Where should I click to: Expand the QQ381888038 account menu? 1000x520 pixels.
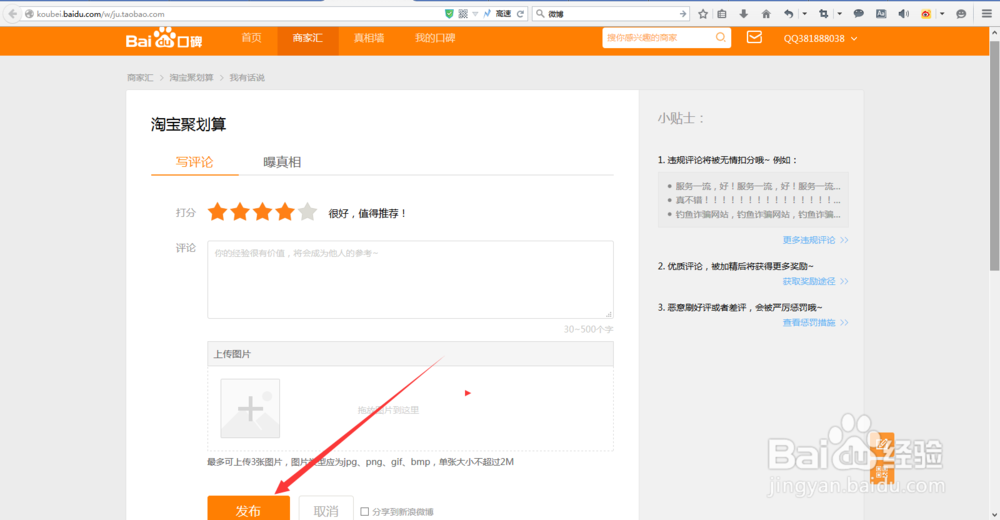[820, 38]
